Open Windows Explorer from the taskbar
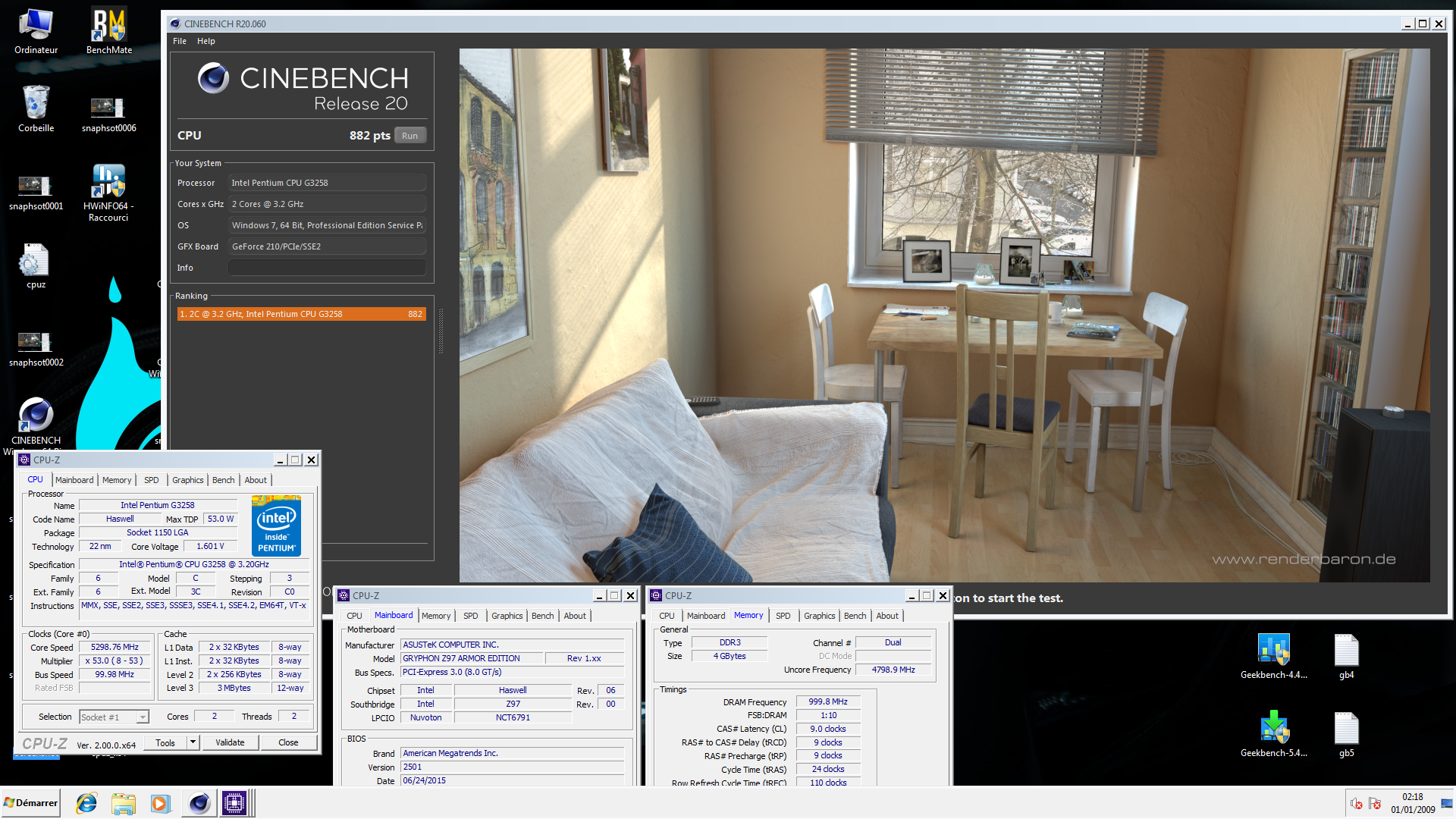 pos(124,803)
